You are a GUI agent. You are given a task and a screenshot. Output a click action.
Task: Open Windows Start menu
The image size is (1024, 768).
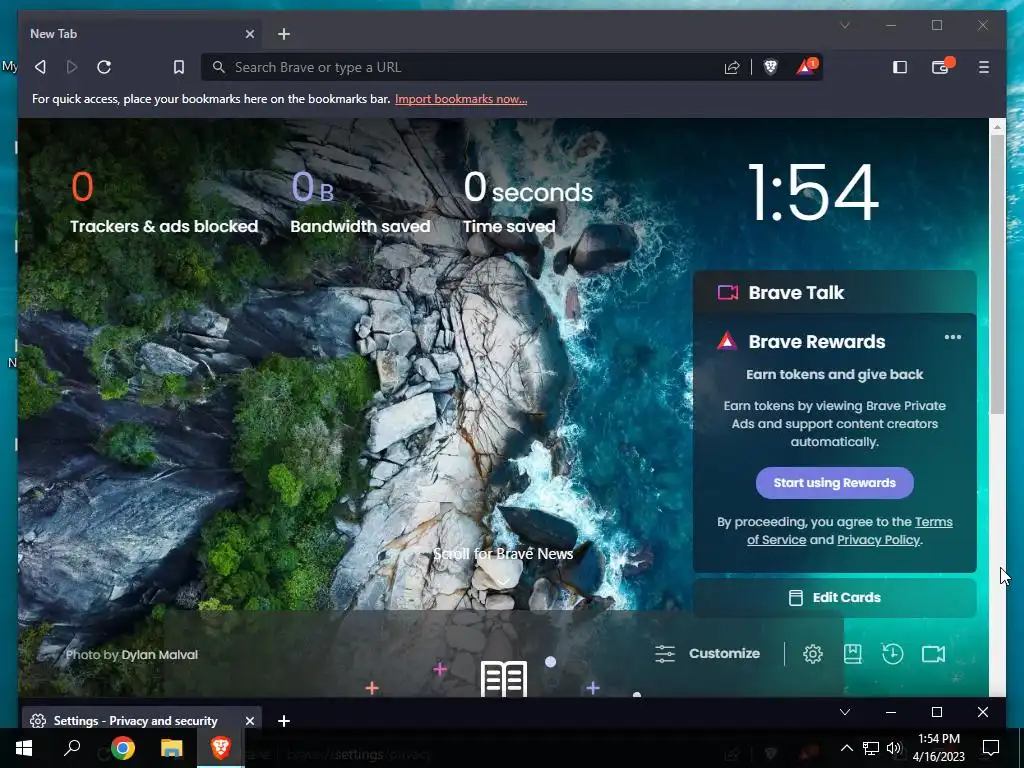24,748
